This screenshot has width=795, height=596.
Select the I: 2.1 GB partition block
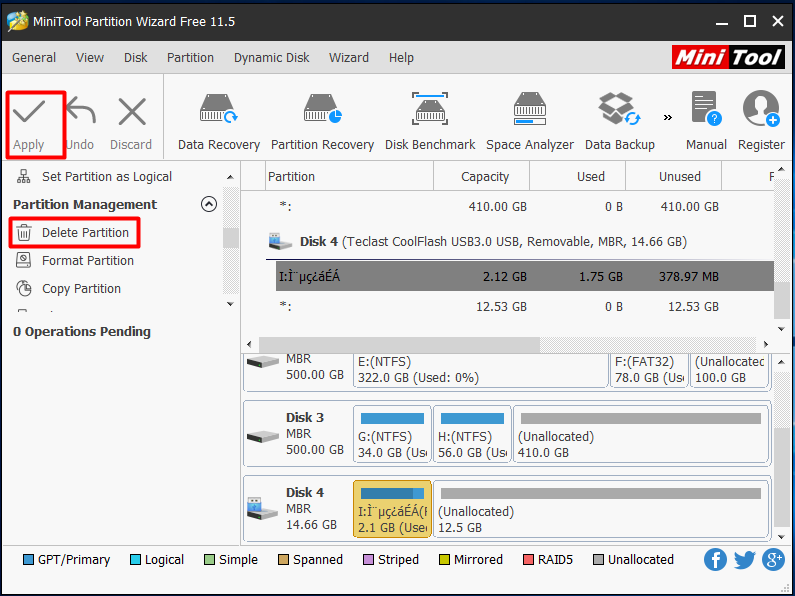392,509
